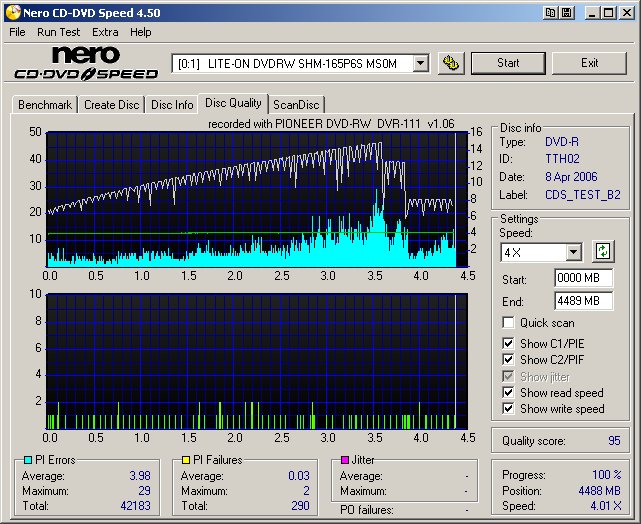Click the PI Failures lower graph

click(257, 361)
